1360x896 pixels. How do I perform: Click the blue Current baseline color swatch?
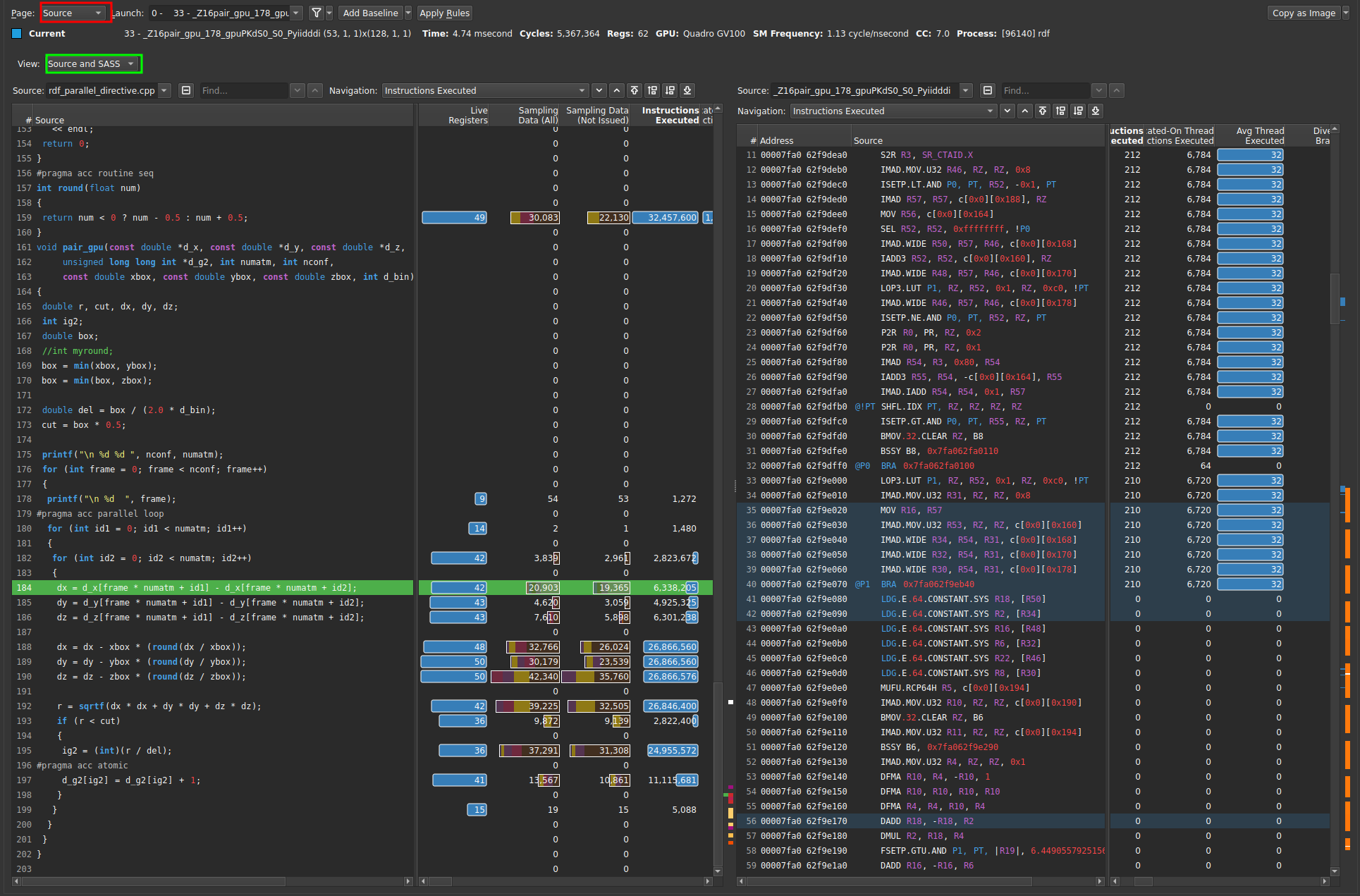coord(17,33)
